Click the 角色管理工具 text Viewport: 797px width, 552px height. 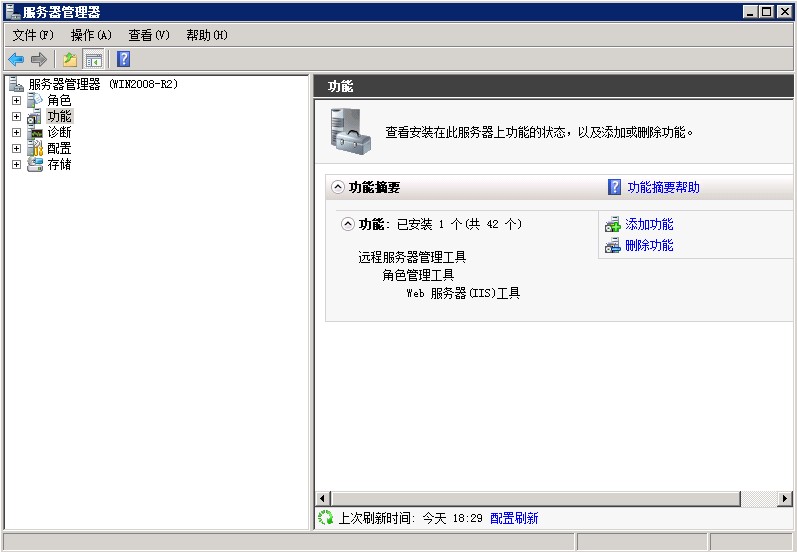pyautogui.click(x=418, y=275)
